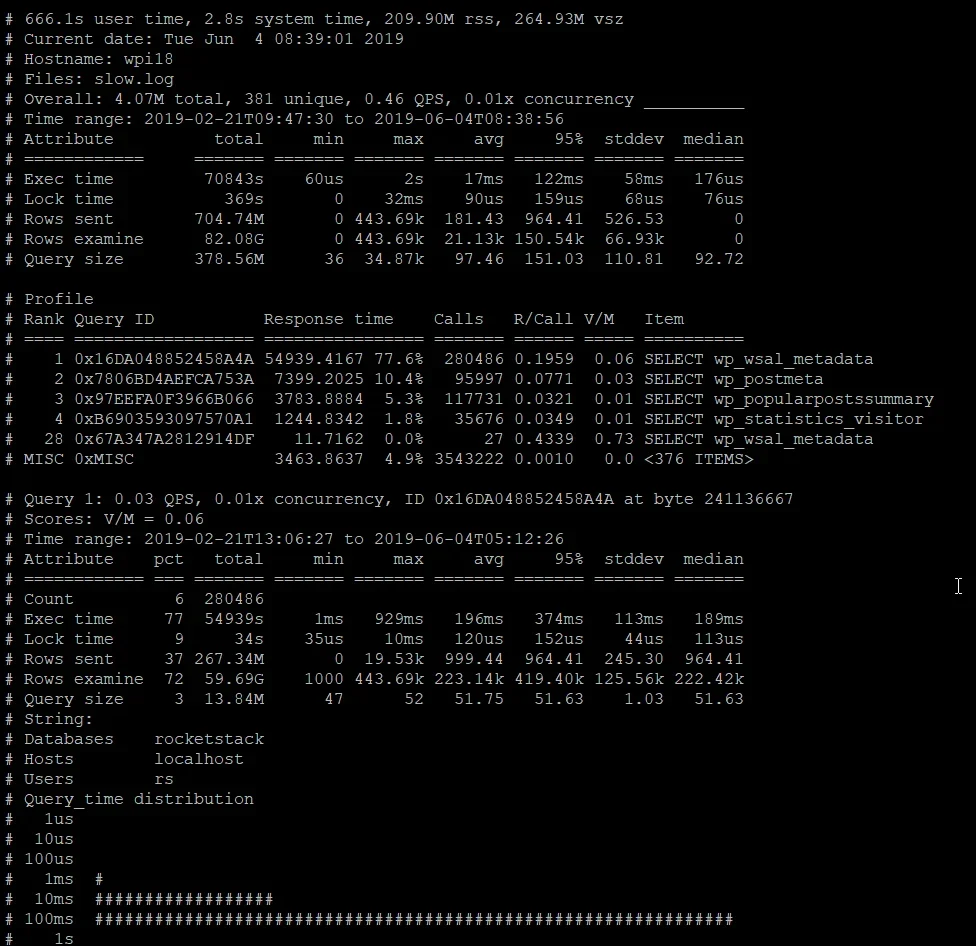Viewport: 976px width, 946px height.
Task: Select query ID 0xB6903593097570A1
Action: (x=164, y=419)
